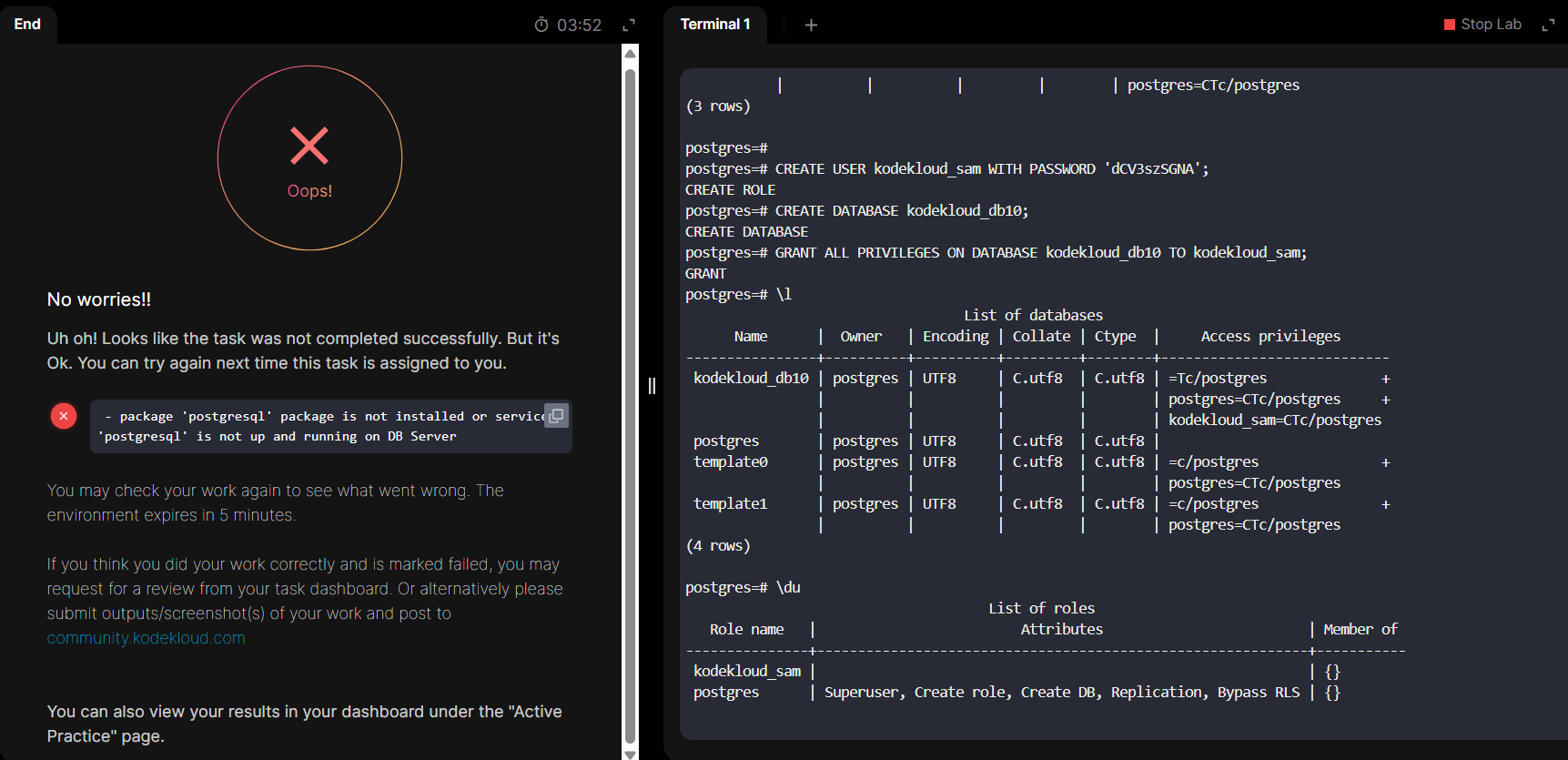This screenshot has height=760, width=1568.
Task: Click the \du command prompt line
Action: [743, 588]
